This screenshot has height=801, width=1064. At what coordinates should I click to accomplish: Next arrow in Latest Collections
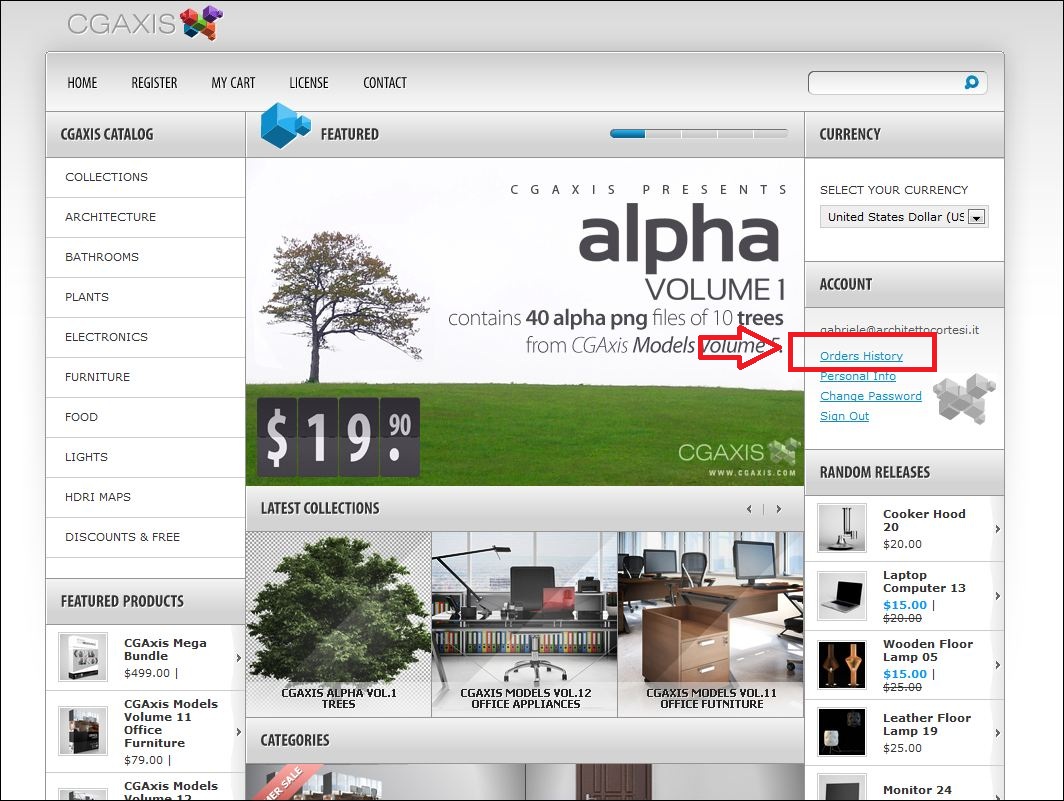click(x=778, y=508)
